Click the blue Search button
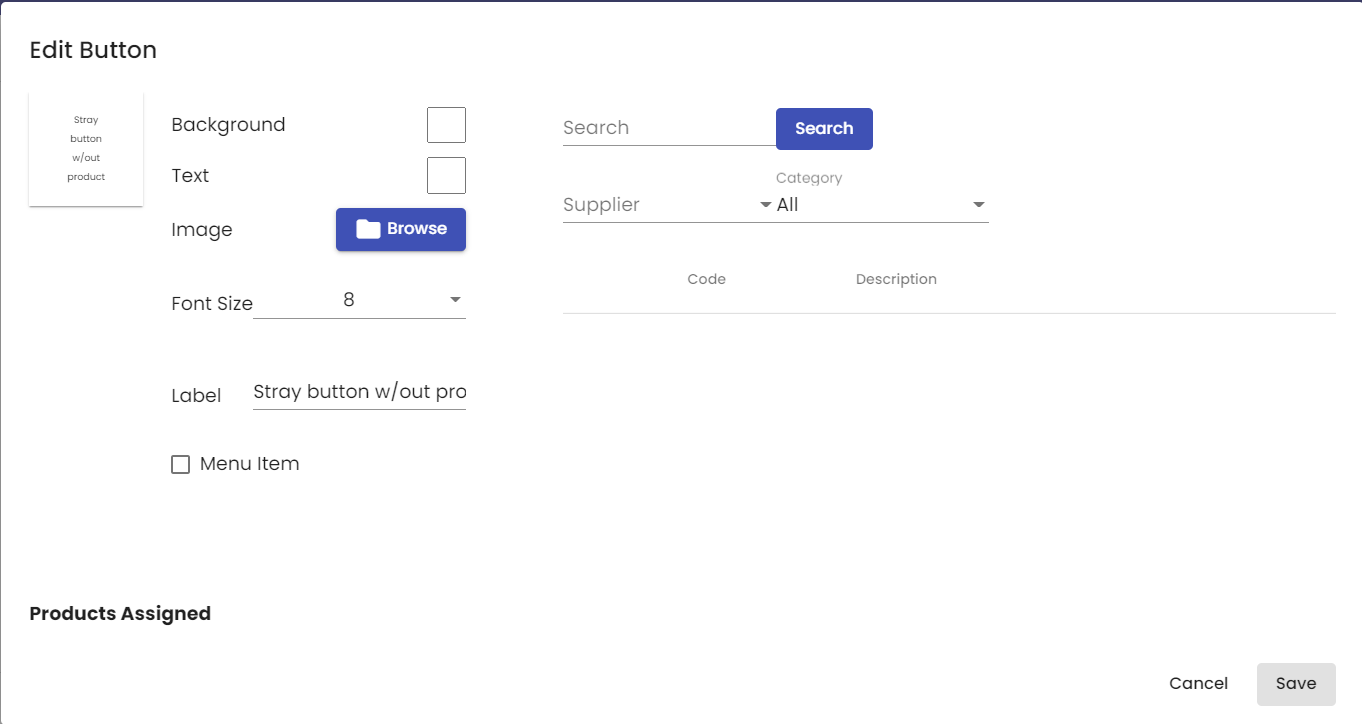This screenshot has height=724, width=1362. click(x=824, y=129)
